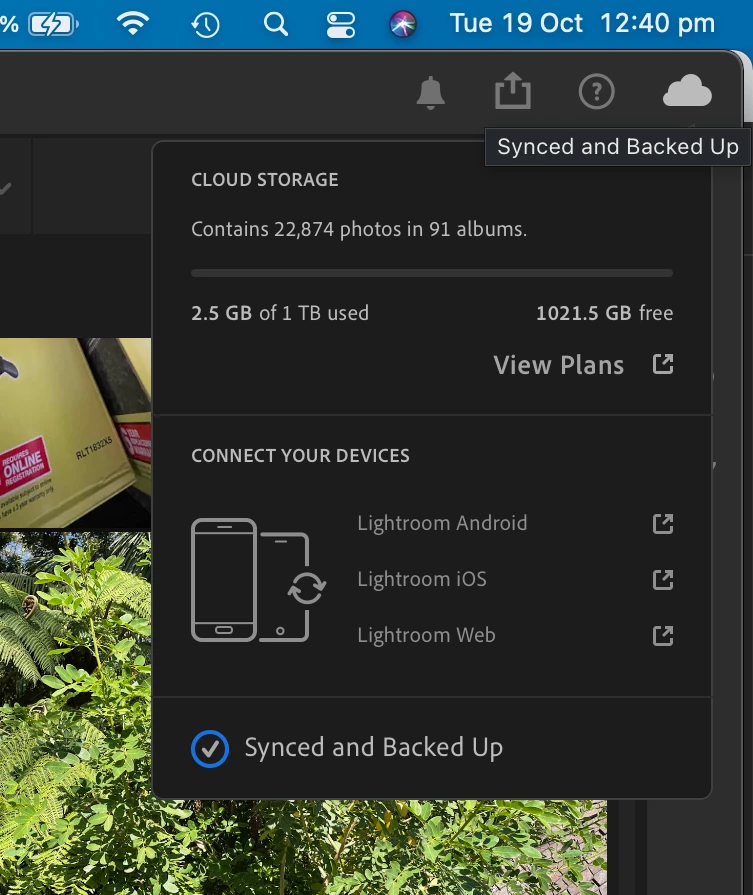Screen dimensions: 753x895
Task: Click the 2.5 GB of 1 TB used text
Action: [280, 313]
